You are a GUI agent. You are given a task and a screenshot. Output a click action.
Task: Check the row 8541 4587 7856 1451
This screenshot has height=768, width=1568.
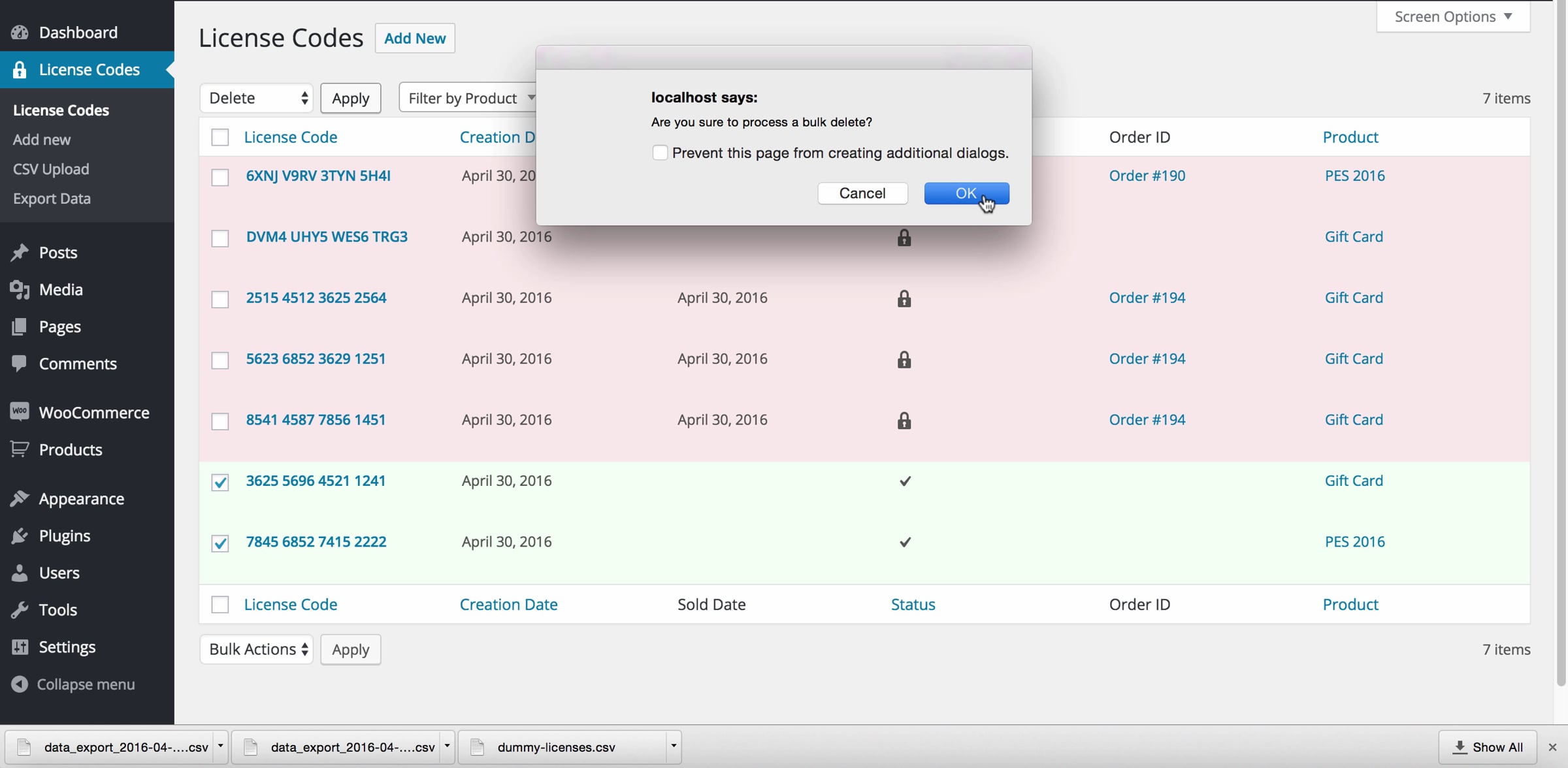(x=220, y=421)
